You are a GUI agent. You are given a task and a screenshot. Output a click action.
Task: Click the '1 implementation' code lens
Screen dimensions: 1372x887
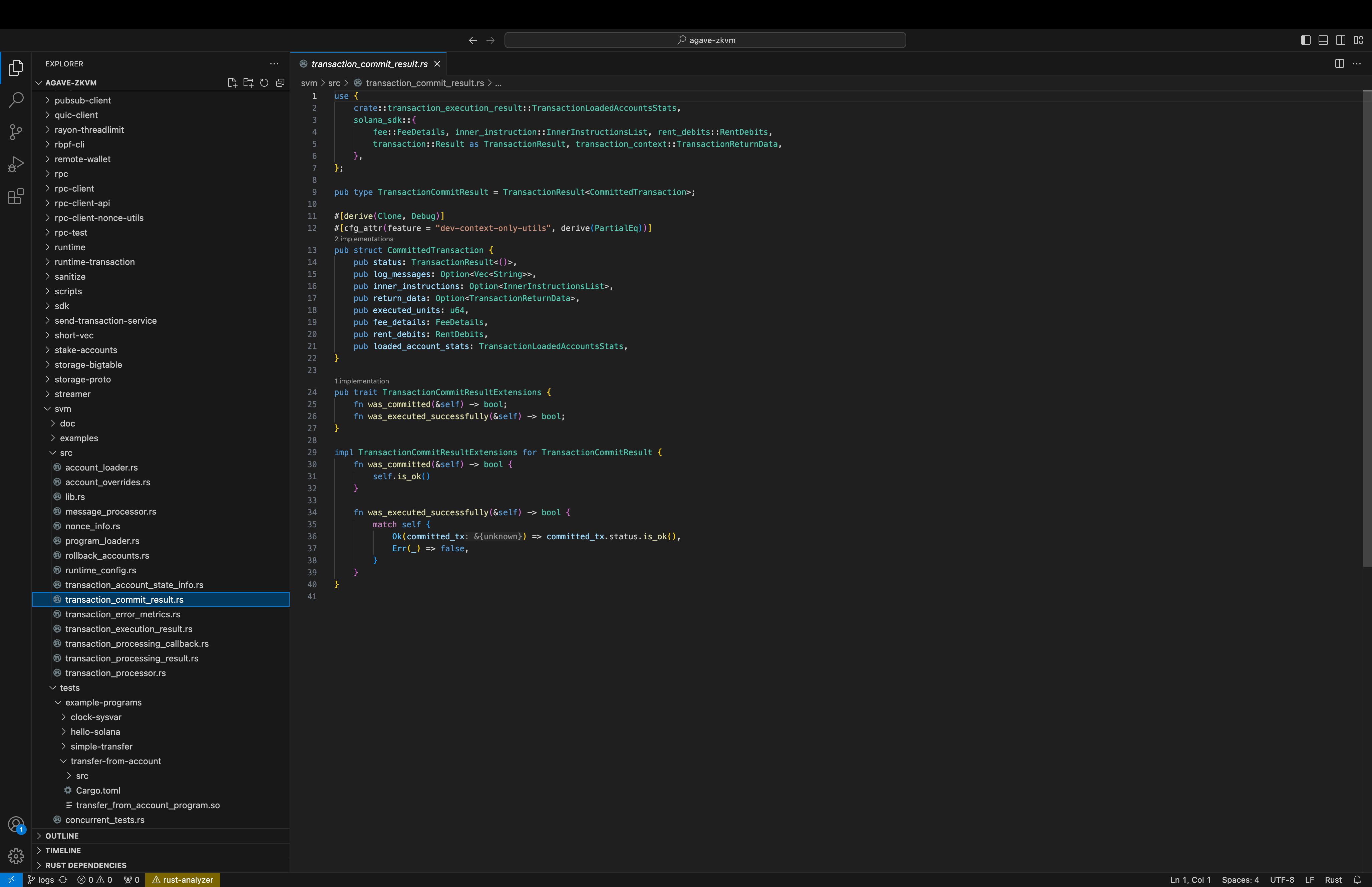tap(362, 381)
